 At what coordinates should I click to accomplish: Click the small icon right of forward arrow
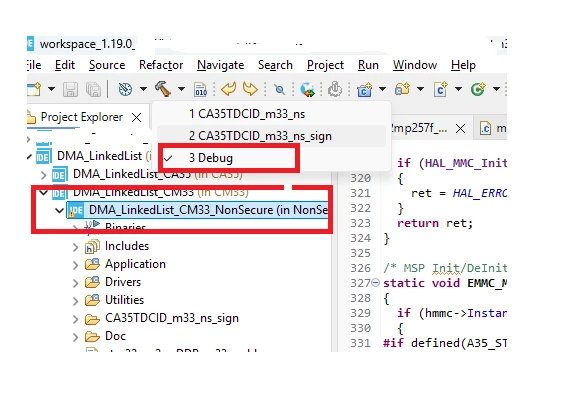pos(279,89)
